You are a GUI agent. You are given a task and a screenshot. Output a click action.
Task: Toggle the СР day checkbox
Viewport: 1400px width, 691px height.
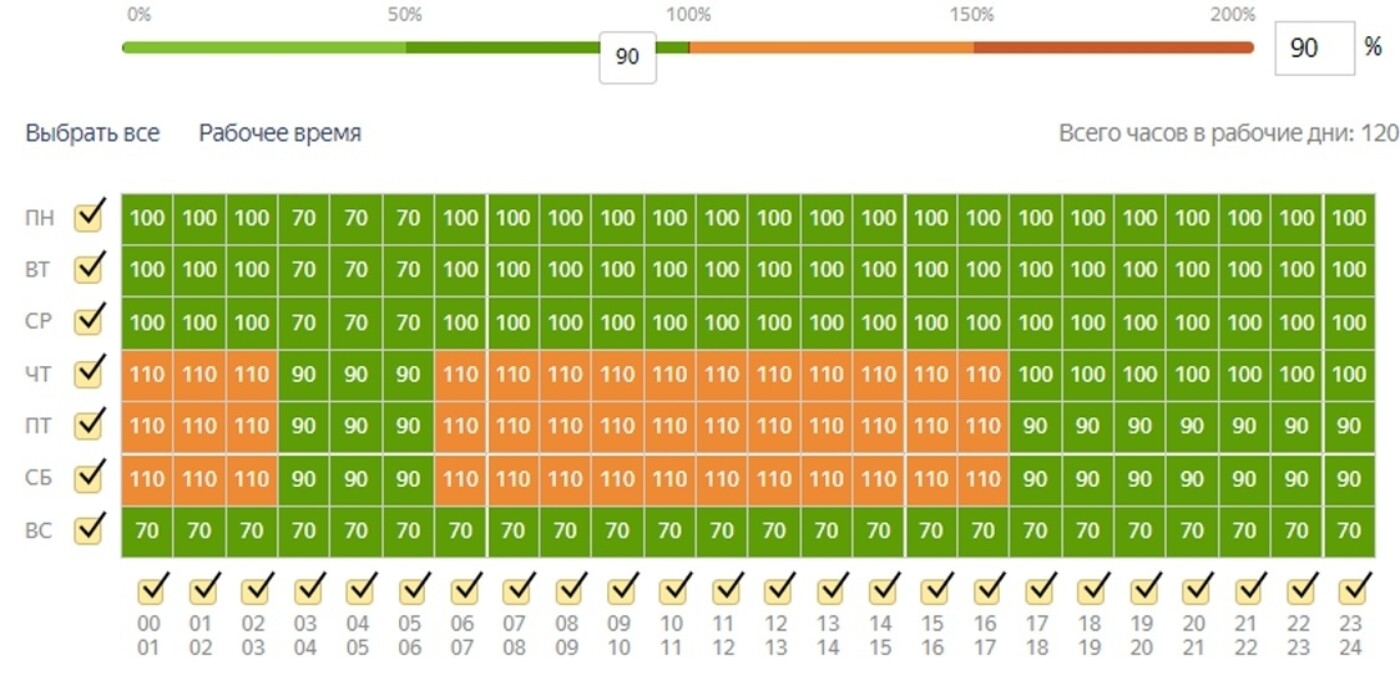tap(90, 320)
